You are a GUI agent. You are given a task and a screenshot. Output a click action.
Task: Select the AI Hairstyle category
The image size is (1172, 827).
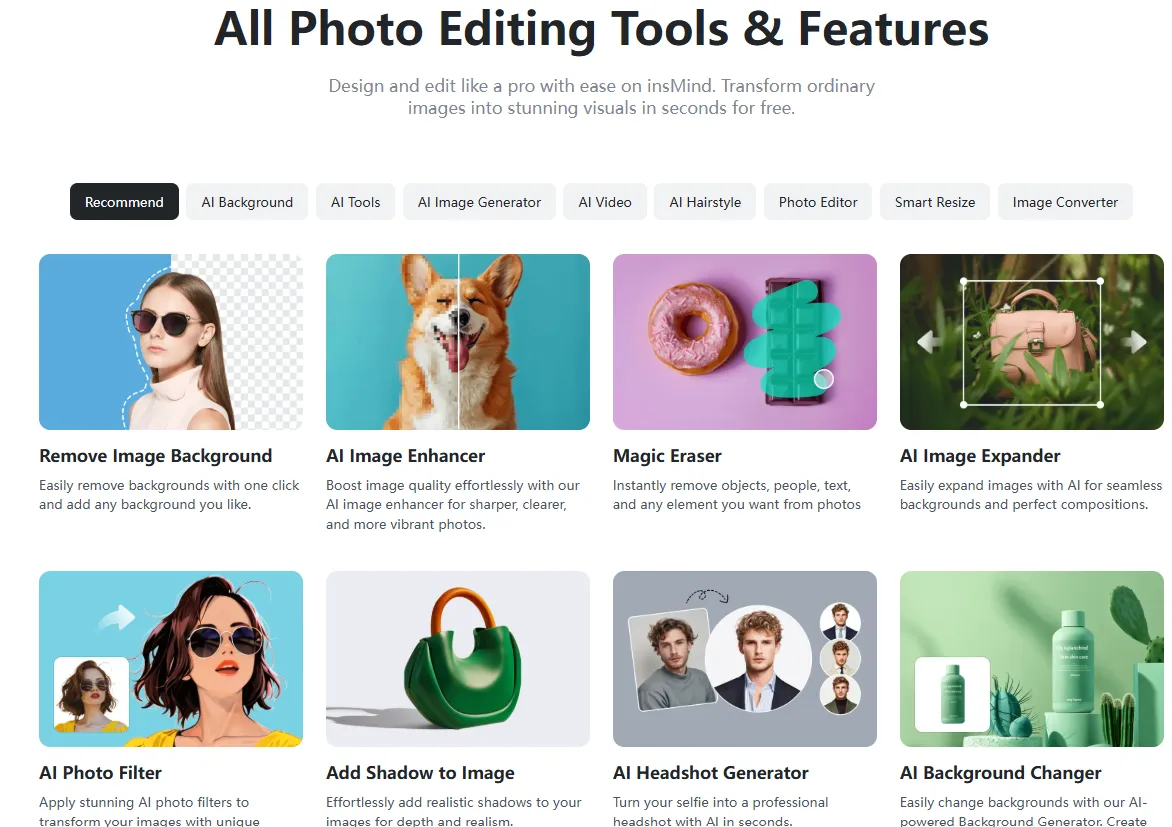[x=704, y=201]
